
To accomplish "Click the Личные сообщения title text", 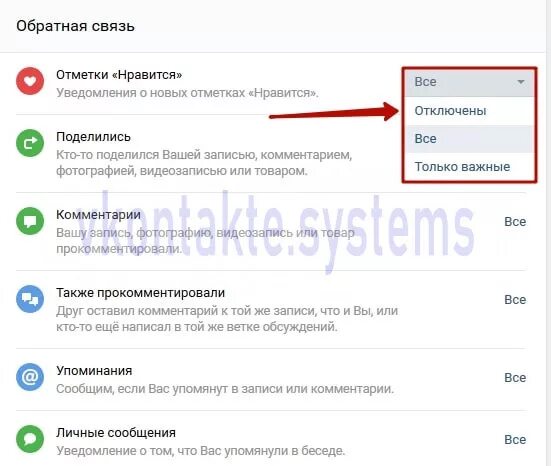I will click(116, 433).
